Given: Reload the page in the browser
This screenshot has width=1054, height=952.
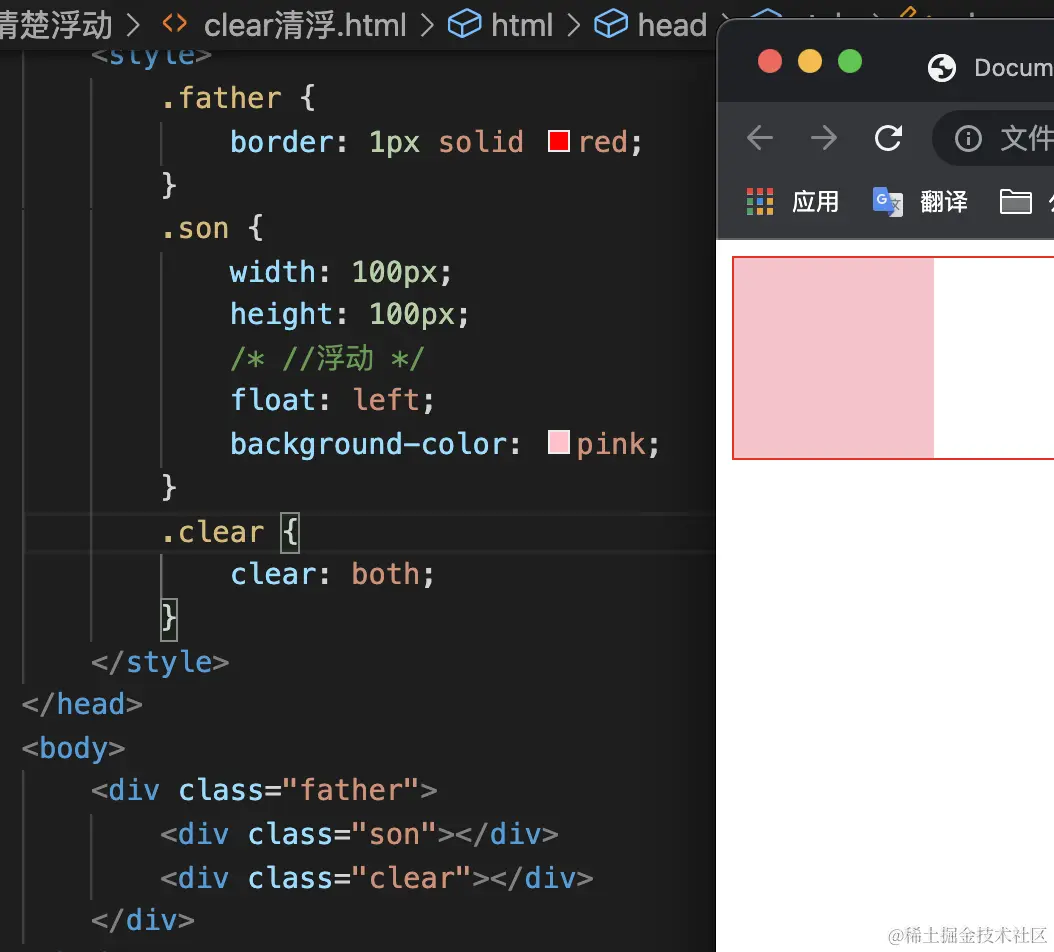Looking at the screenshot, I should 888,138.
